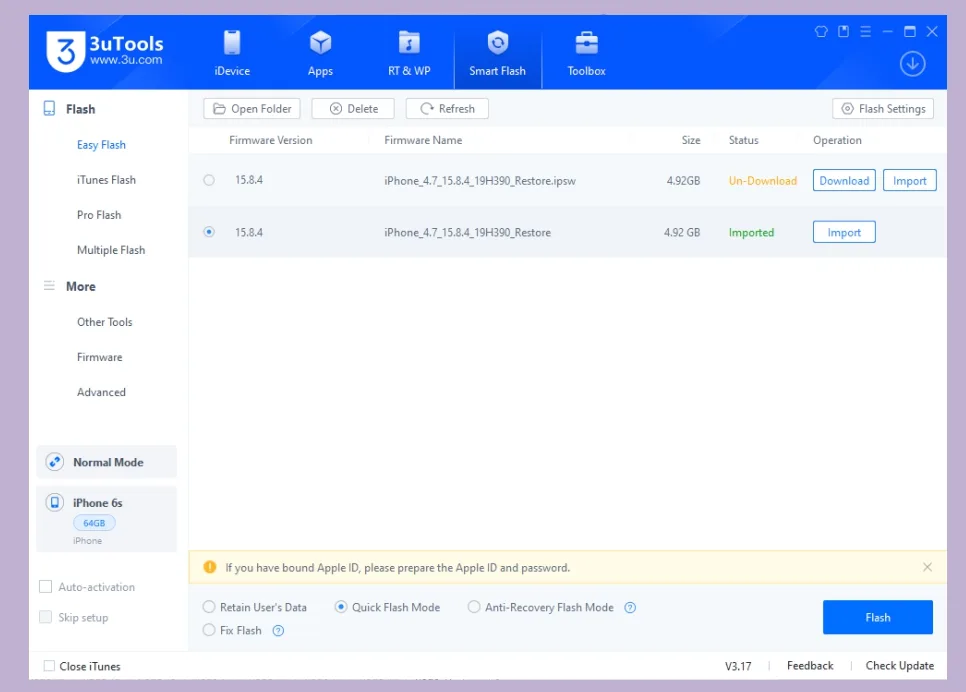Viewport: 966px width, 692px height.
Task: Click the Status column header
Action: coord(744,140)
